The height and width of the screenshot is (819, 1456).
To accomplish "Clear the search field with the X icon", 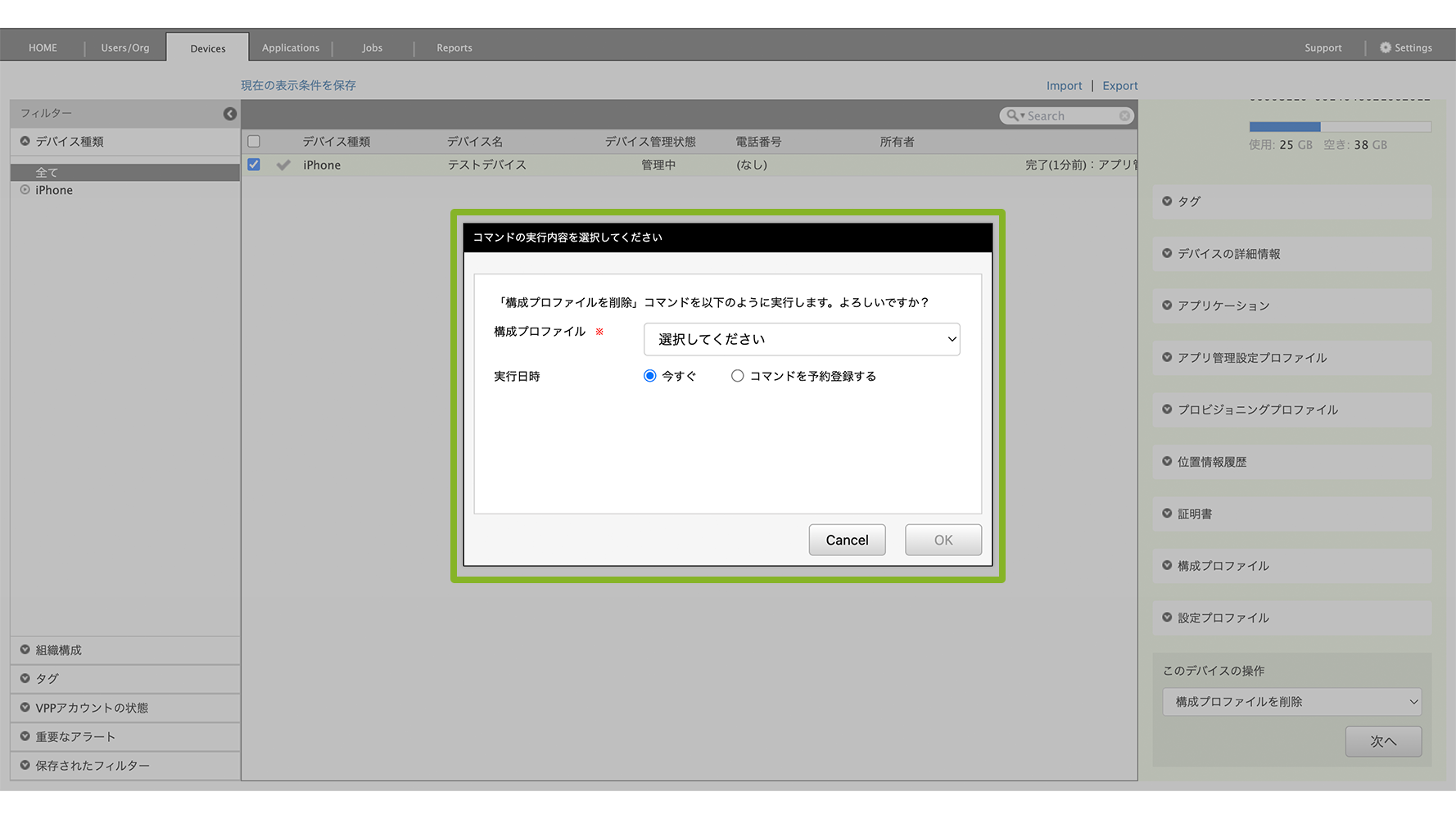I will click(x=1124, y=116).
